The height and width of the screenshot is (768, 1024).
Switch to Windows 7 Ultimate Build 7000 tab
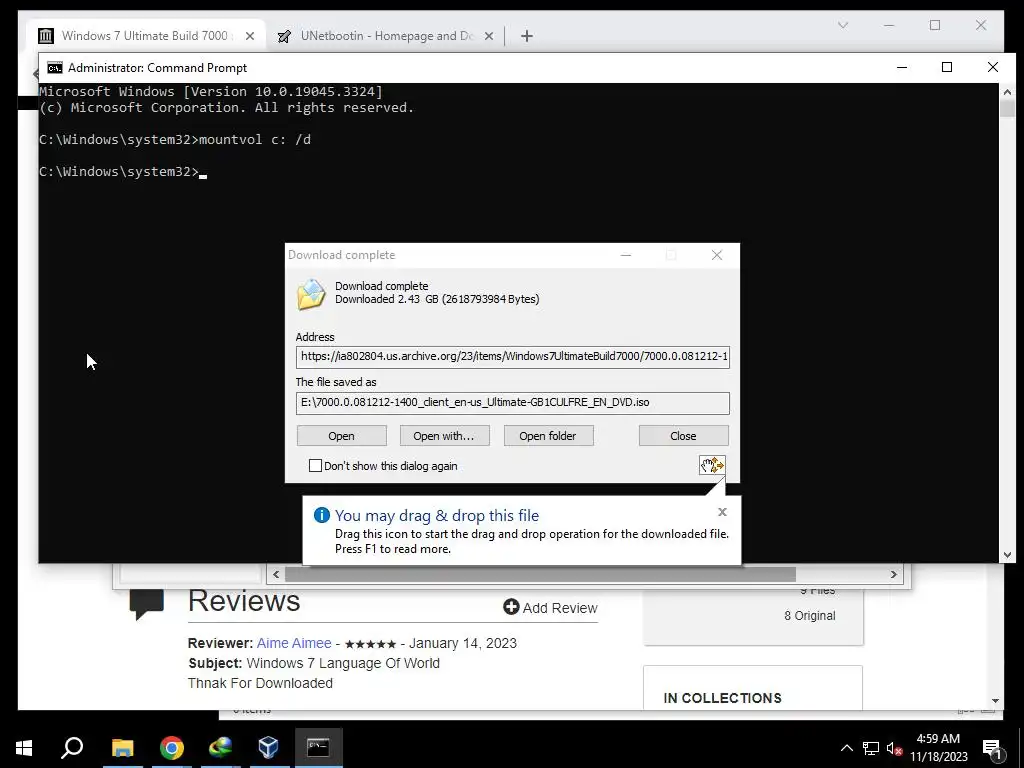(144, 36)
